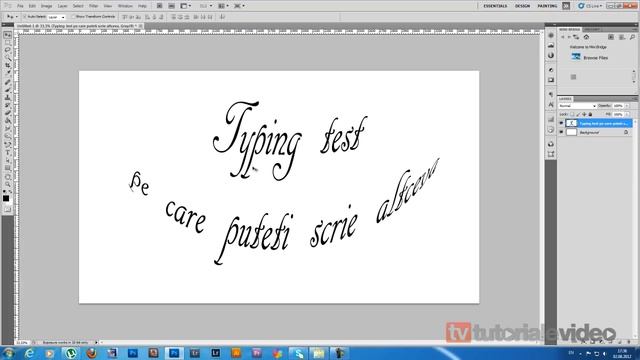Viewport: 640px width, 360px height.
Task: Click Browse Files in Mini Bridge
Action: point(596,58)
